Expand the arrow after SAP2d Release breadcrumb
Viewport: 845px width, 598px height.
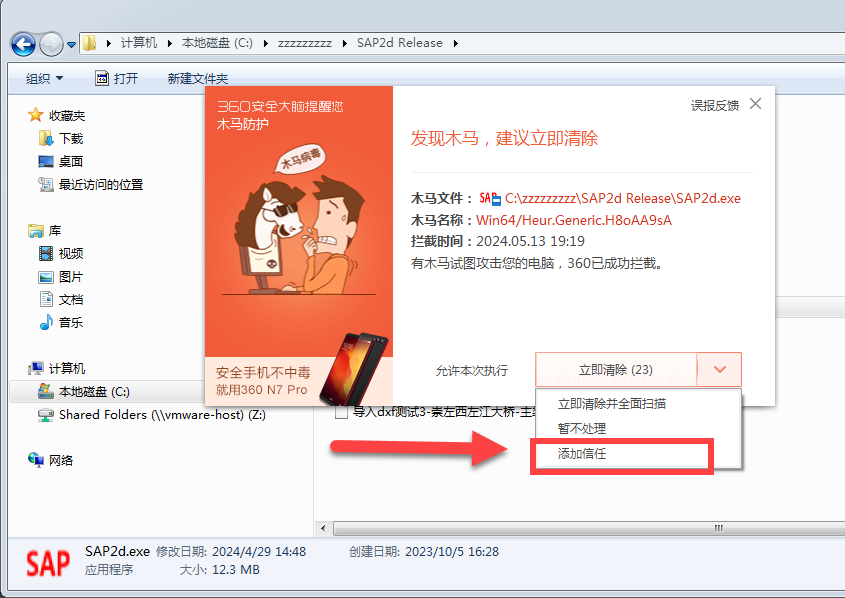456,44
